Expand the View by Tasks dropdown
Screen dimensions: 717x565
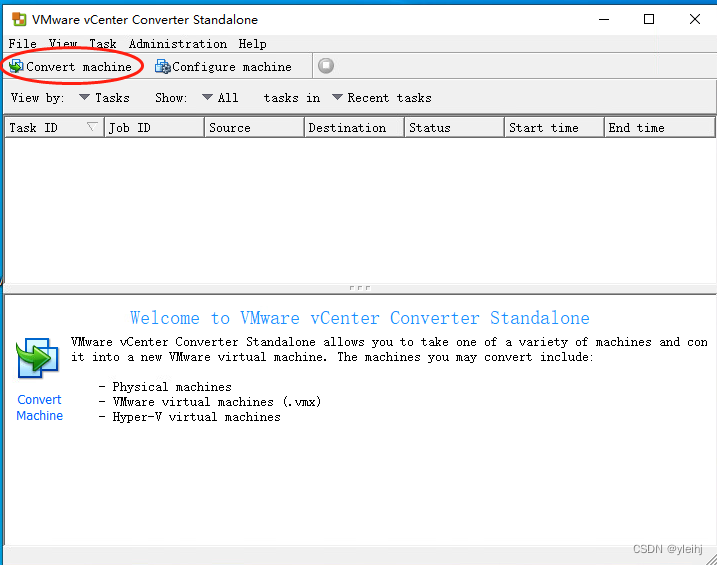(x=104, y=98)
